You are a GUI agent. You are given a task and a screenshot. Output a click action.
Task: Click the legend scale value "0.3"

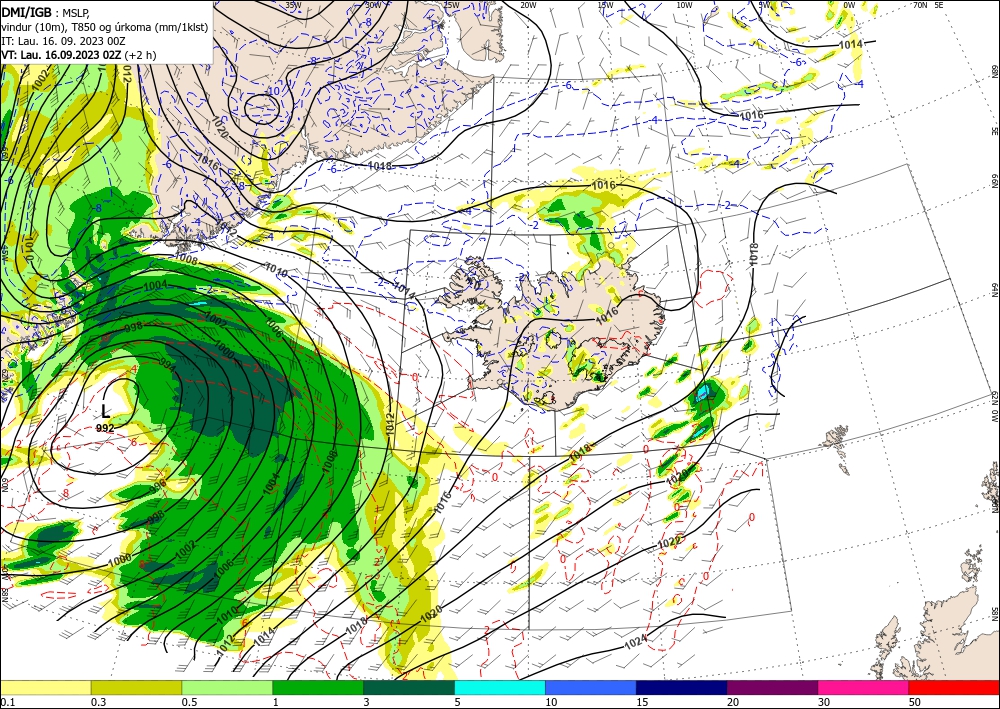coord(97,702)
